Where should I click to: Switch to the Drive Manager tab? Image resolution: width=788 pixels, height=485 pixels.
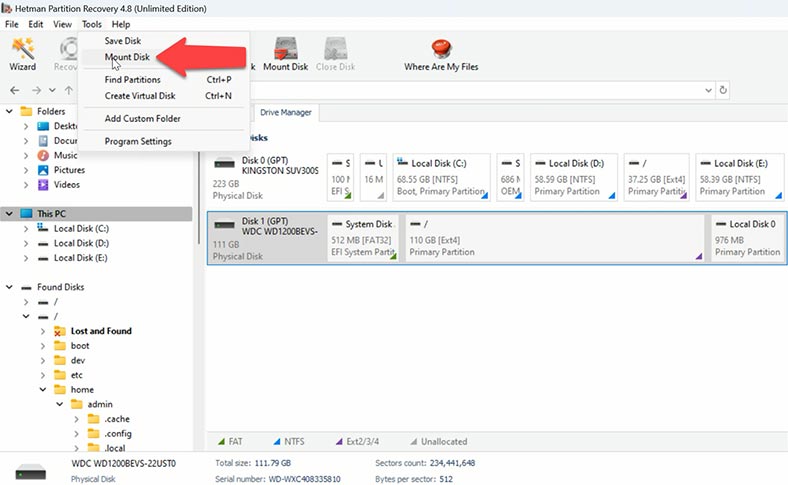(285, 113)
